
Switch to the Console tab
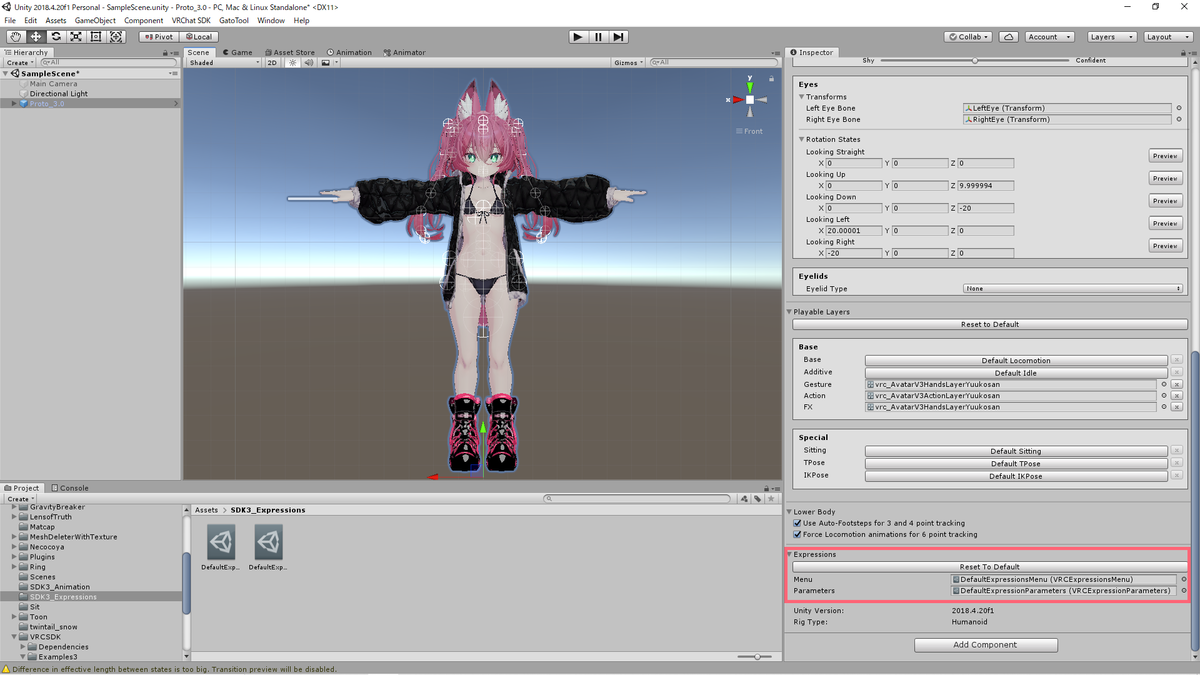click(71, 488)
